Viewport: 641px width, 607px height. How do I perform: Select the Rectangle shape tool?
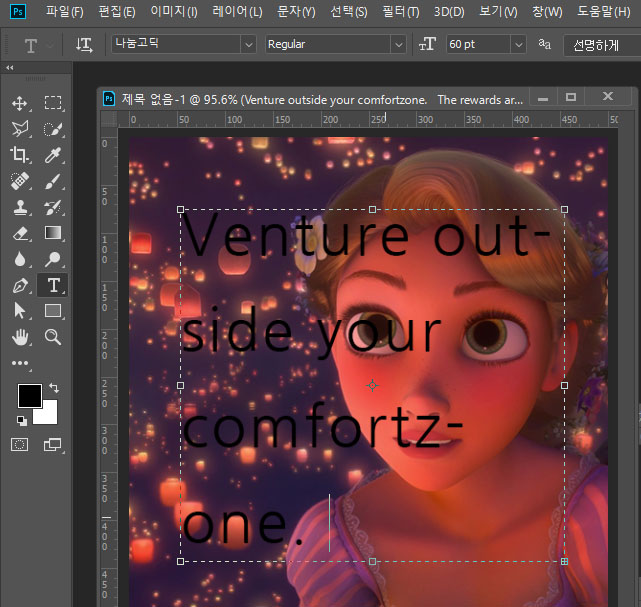(x=53, y=311)
